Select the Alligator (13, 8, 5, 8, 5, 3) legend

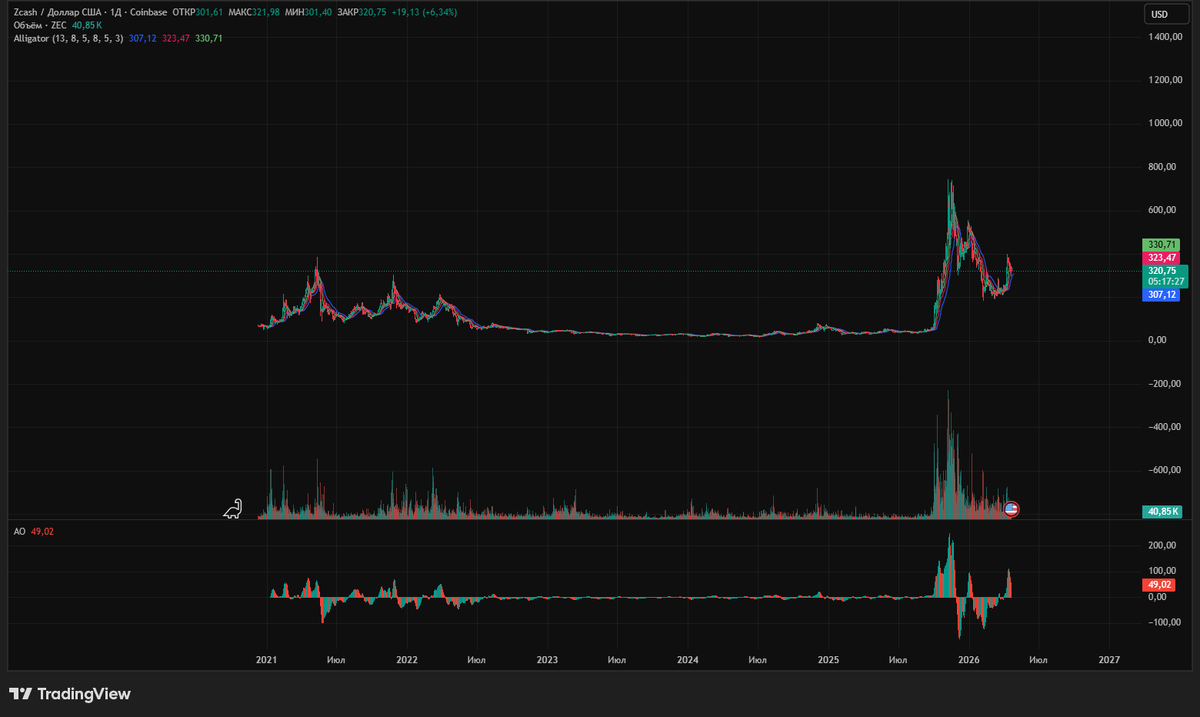pos(69,38)
